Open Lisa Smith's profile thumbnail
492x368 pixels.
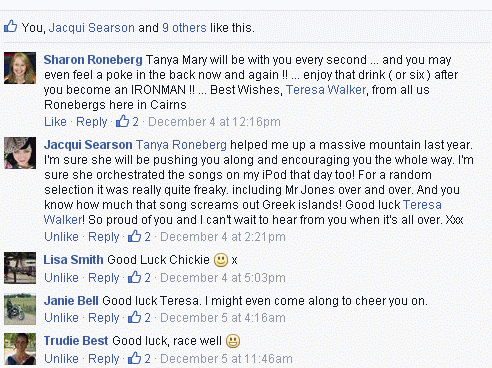(20, 268)
